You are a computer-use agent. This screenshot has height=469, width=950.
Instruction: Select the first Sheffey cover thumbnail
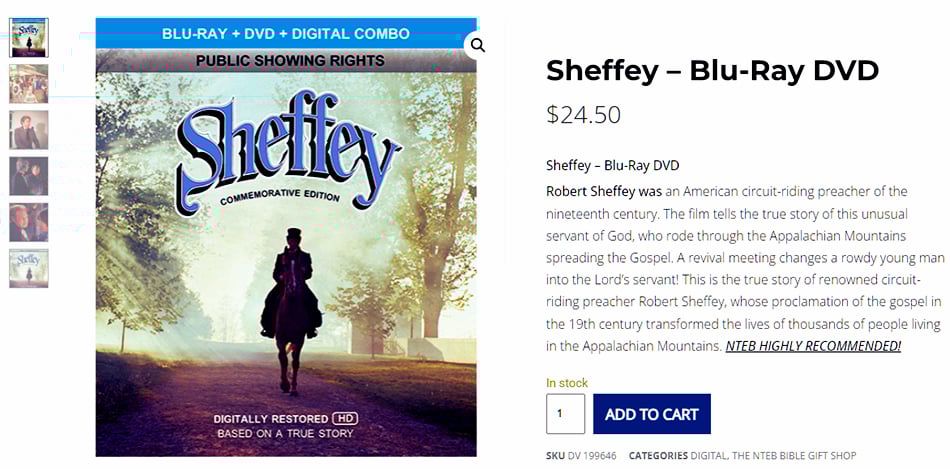click(29, 37)
